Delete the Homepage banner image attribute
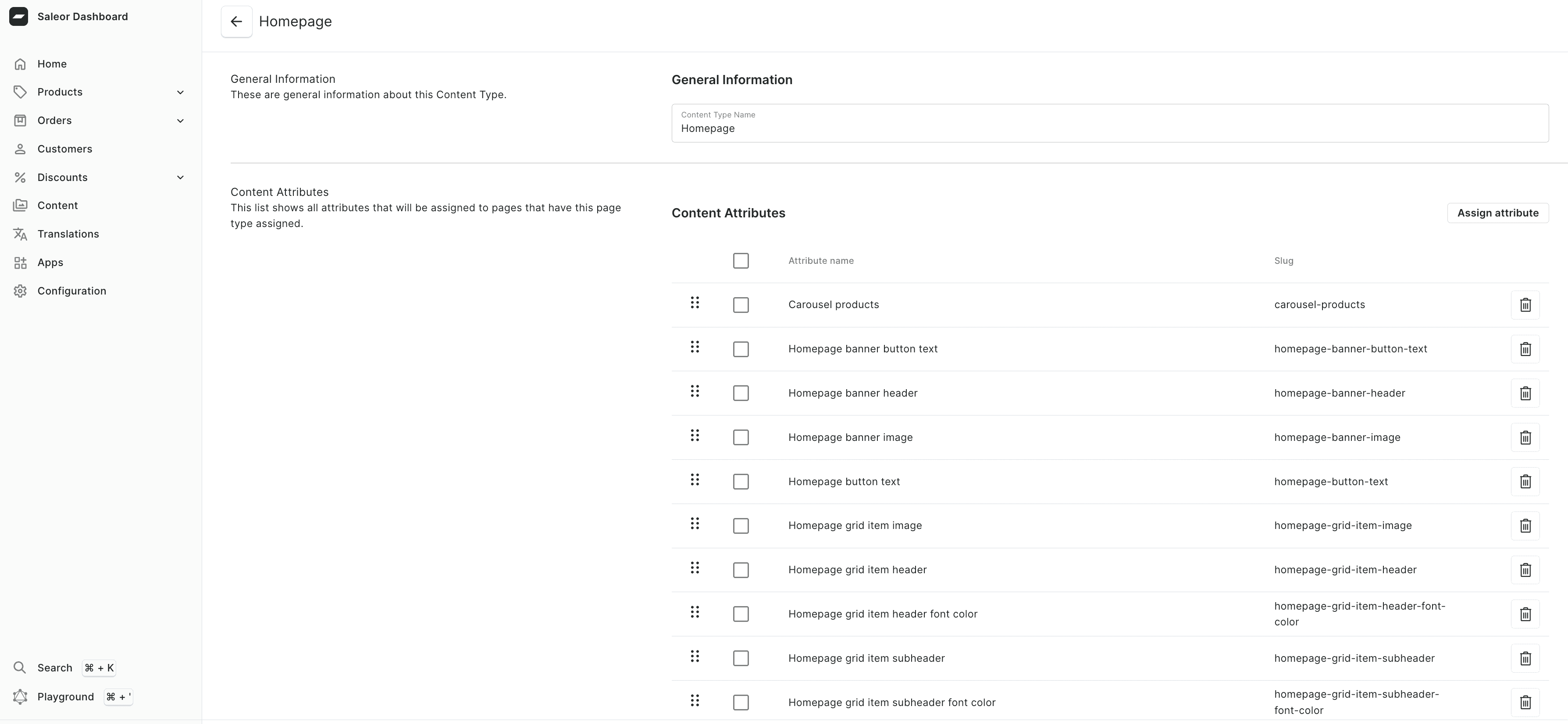Viewport: 1568px width, 724px height. [x=1525, y=437]
